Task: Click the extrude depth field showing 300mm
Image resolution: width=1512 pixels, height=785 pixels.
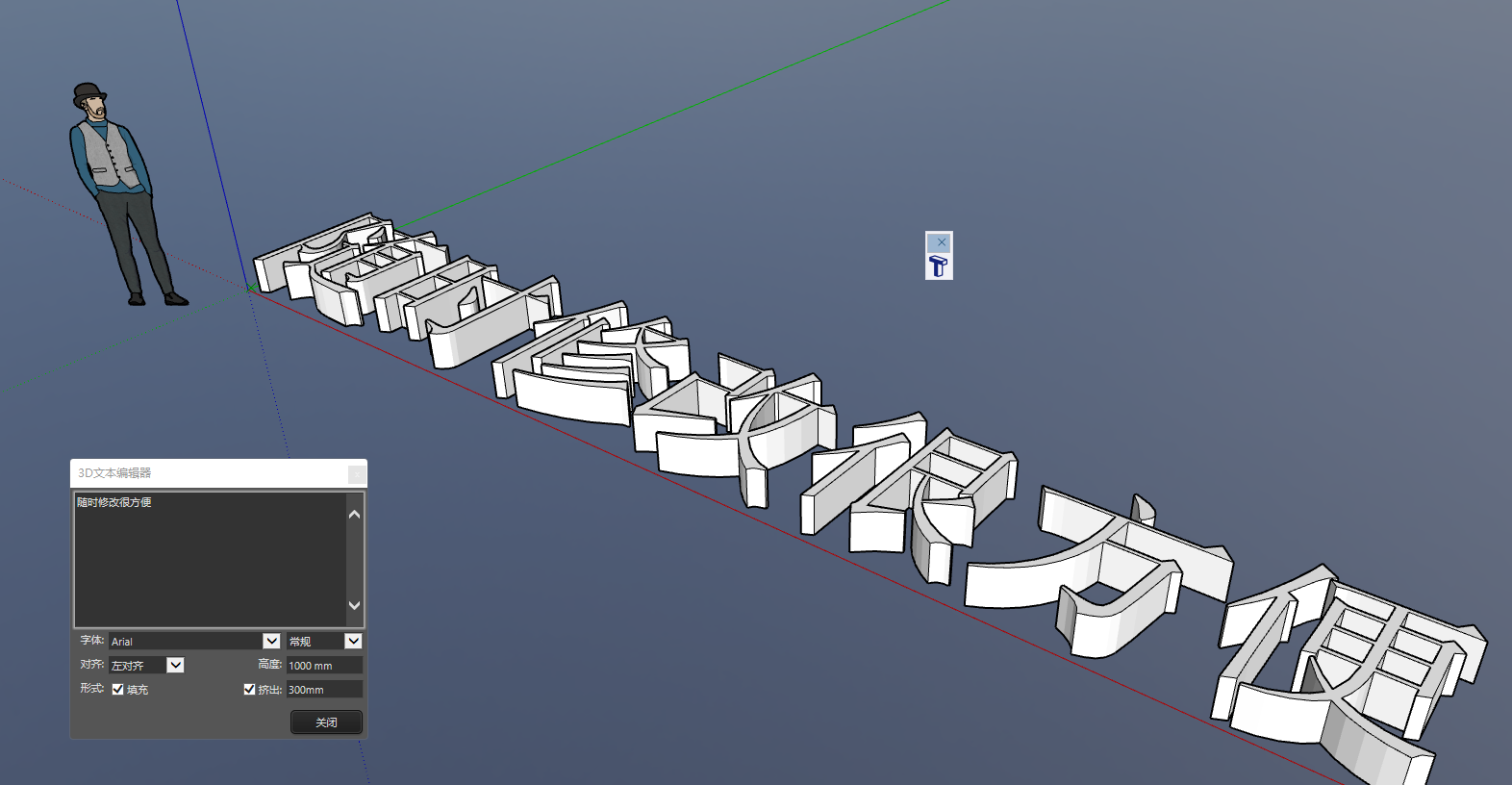Action: pyautogui.click(x=324, y=690)
